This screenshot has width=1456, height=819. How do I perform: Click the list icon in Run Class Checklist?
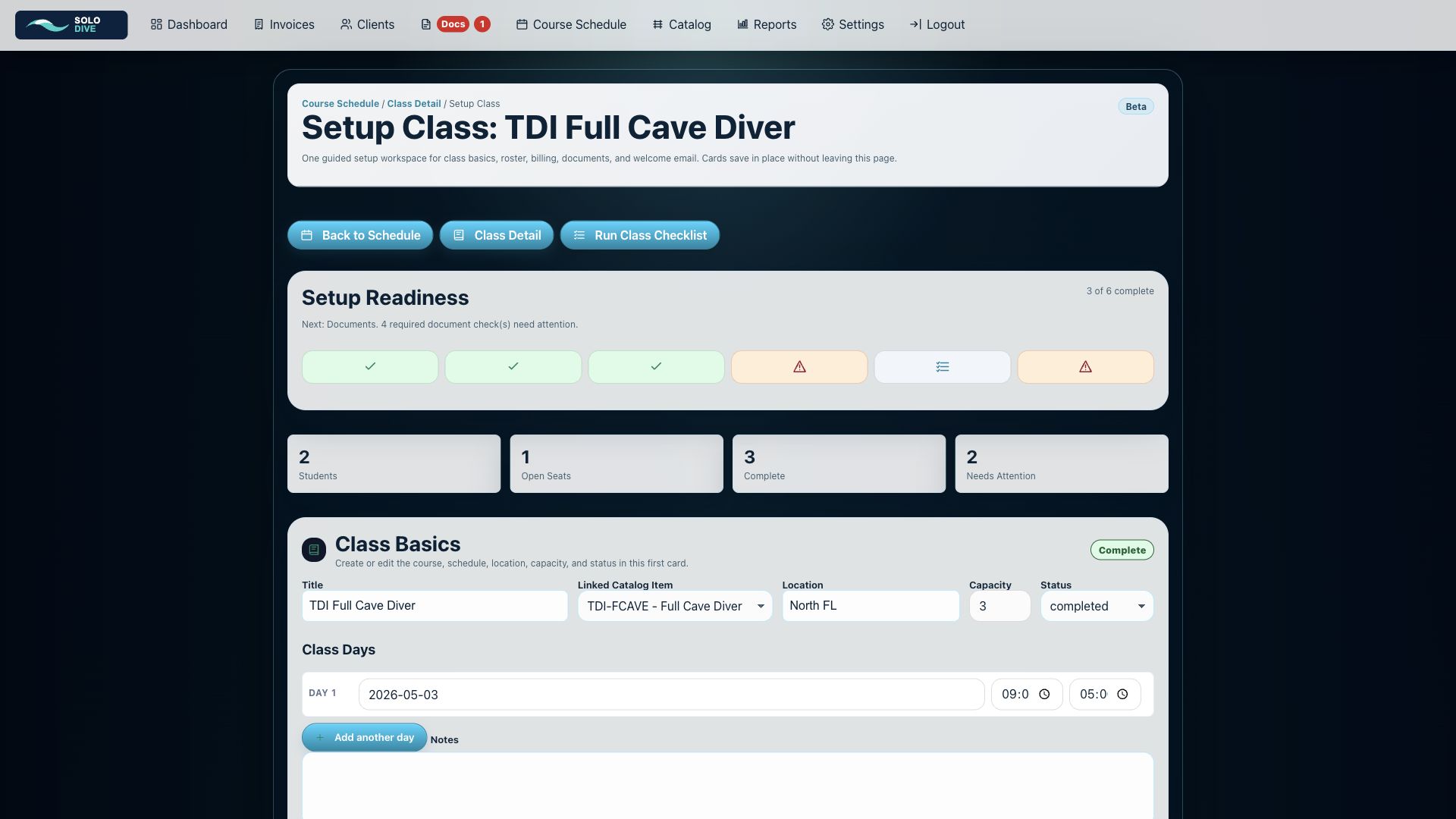click(579, 236)
